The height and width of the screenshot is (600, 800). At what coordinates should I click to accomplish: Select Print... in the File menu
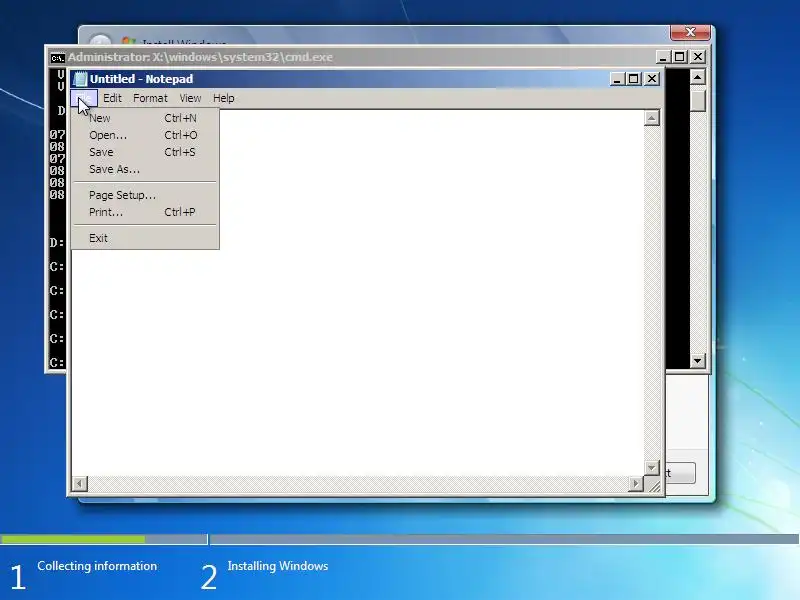click(145, 212)
